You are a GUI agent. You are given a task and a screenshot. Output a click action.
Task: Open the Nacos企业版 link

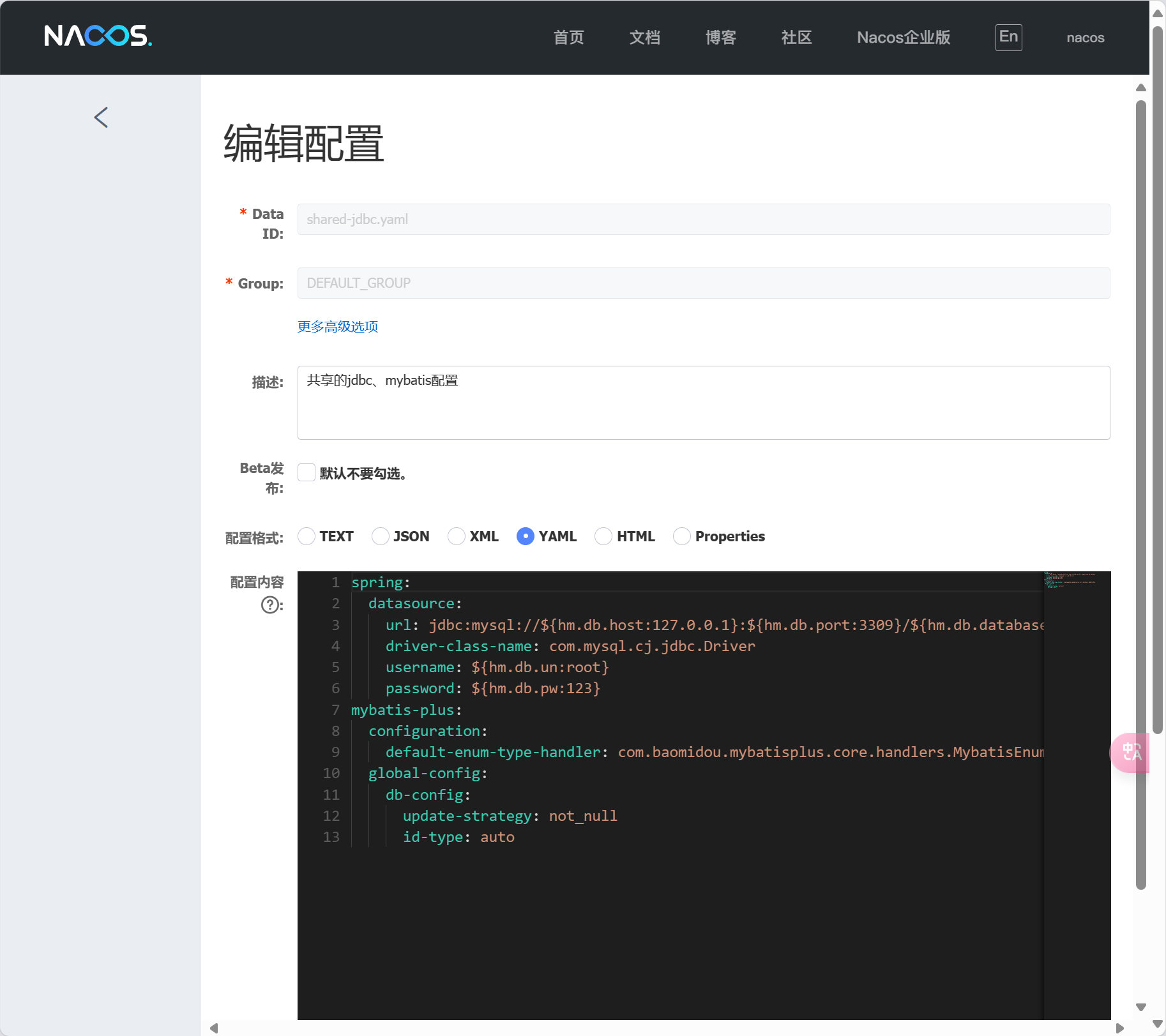point(903,38)
